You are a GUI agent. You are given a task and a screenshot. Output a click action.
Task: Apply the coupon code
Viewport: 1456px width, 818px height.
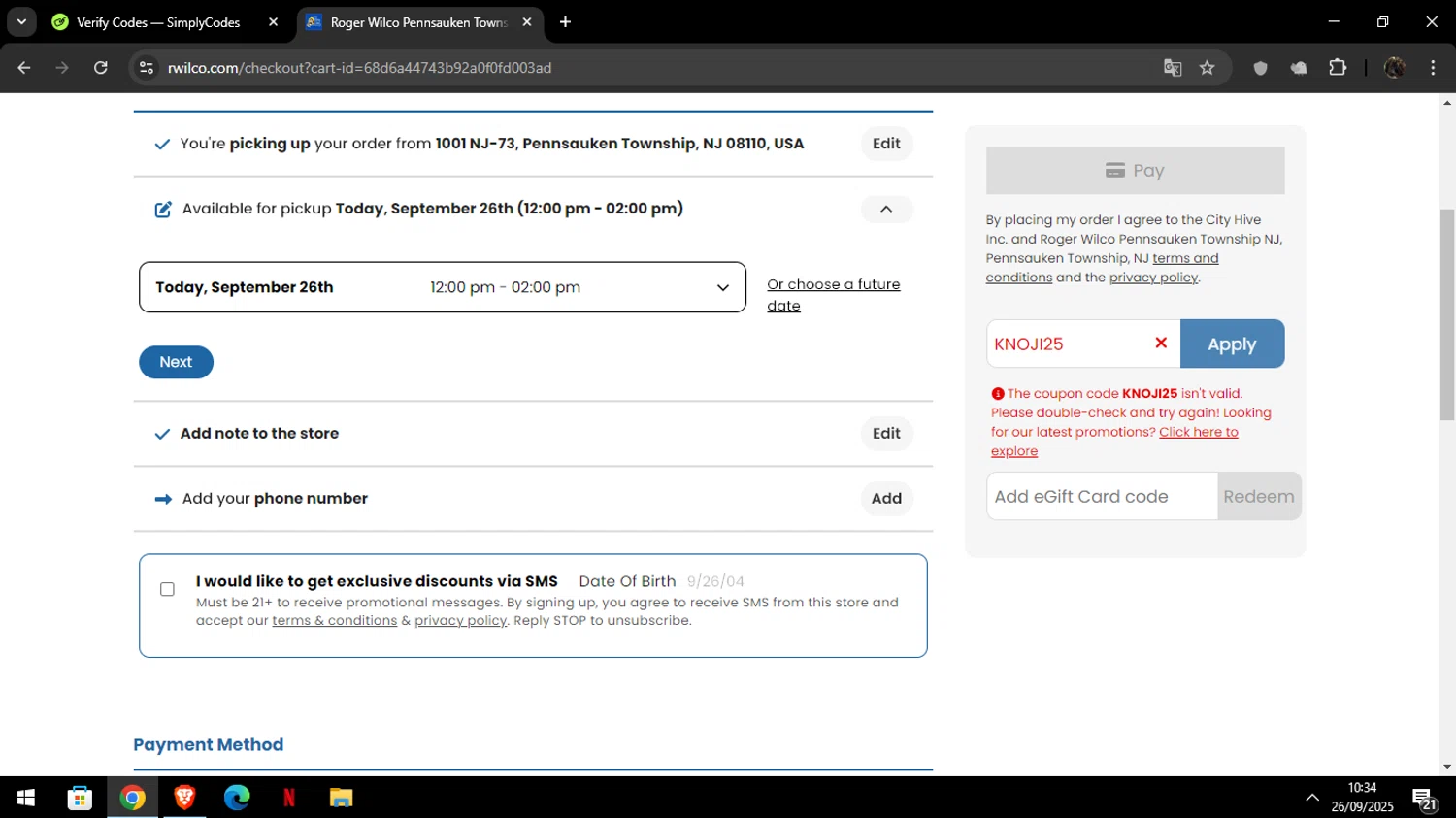(1232, 344)
